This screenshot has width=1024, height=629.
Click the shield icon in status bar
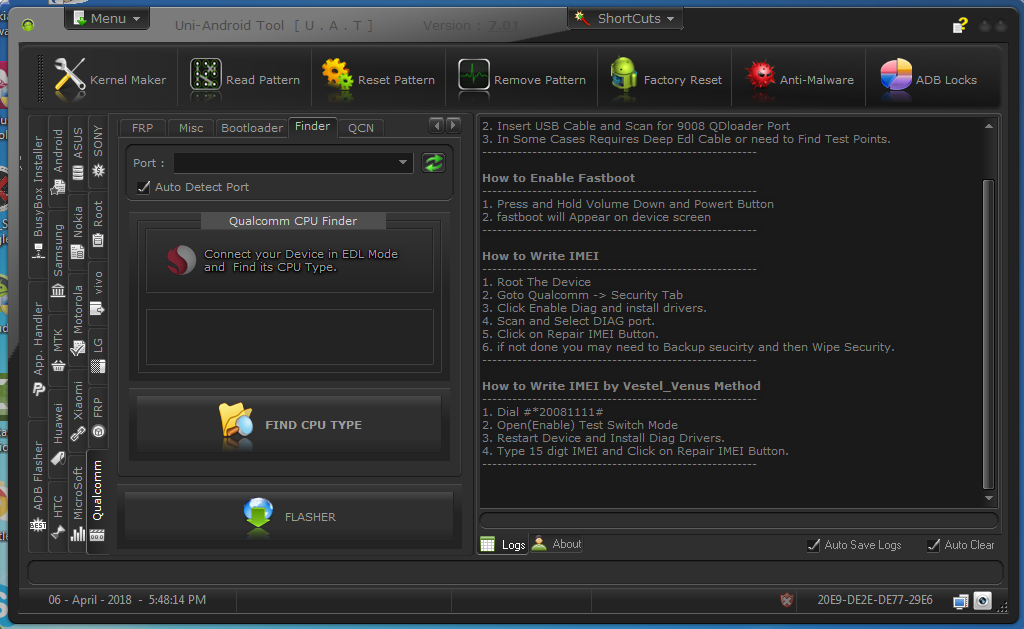(787, 600)
